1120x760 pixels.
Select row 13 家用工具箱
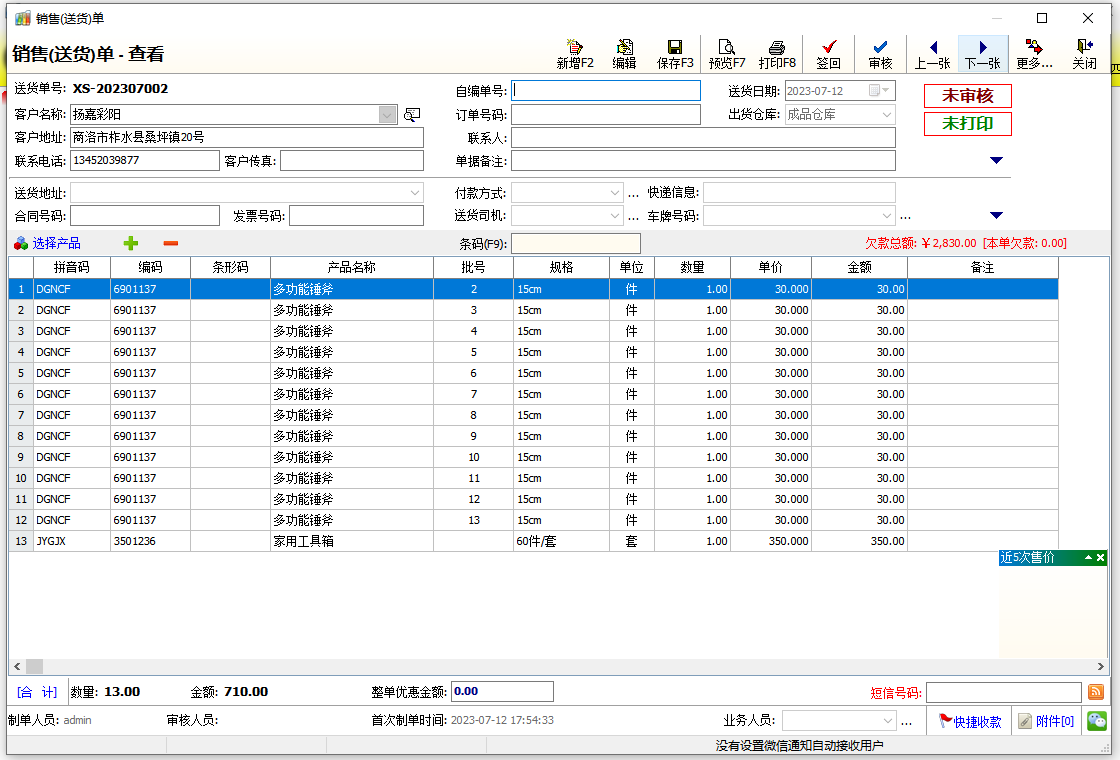click(x=533, y=541)
